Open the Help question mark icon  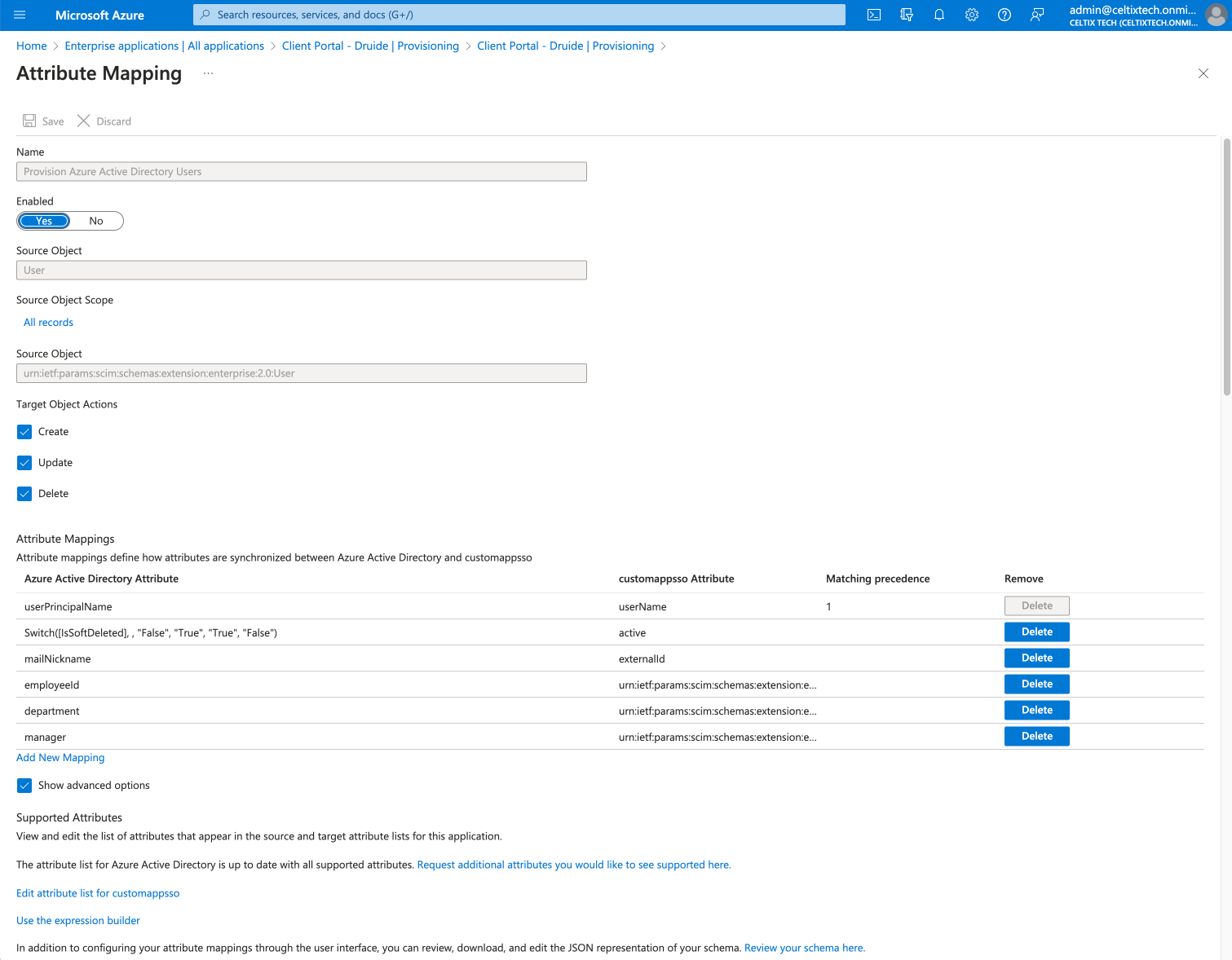pyautogui.click(x=1005, y=15)
